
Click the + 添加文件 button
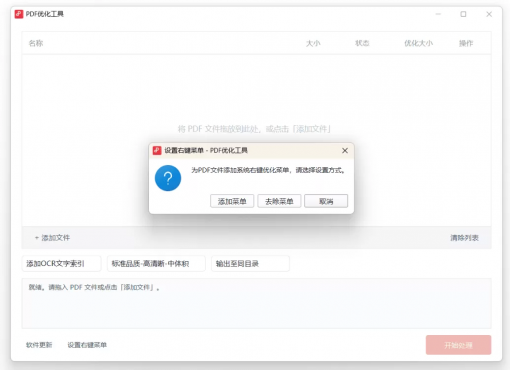click(x=52, y=238)
